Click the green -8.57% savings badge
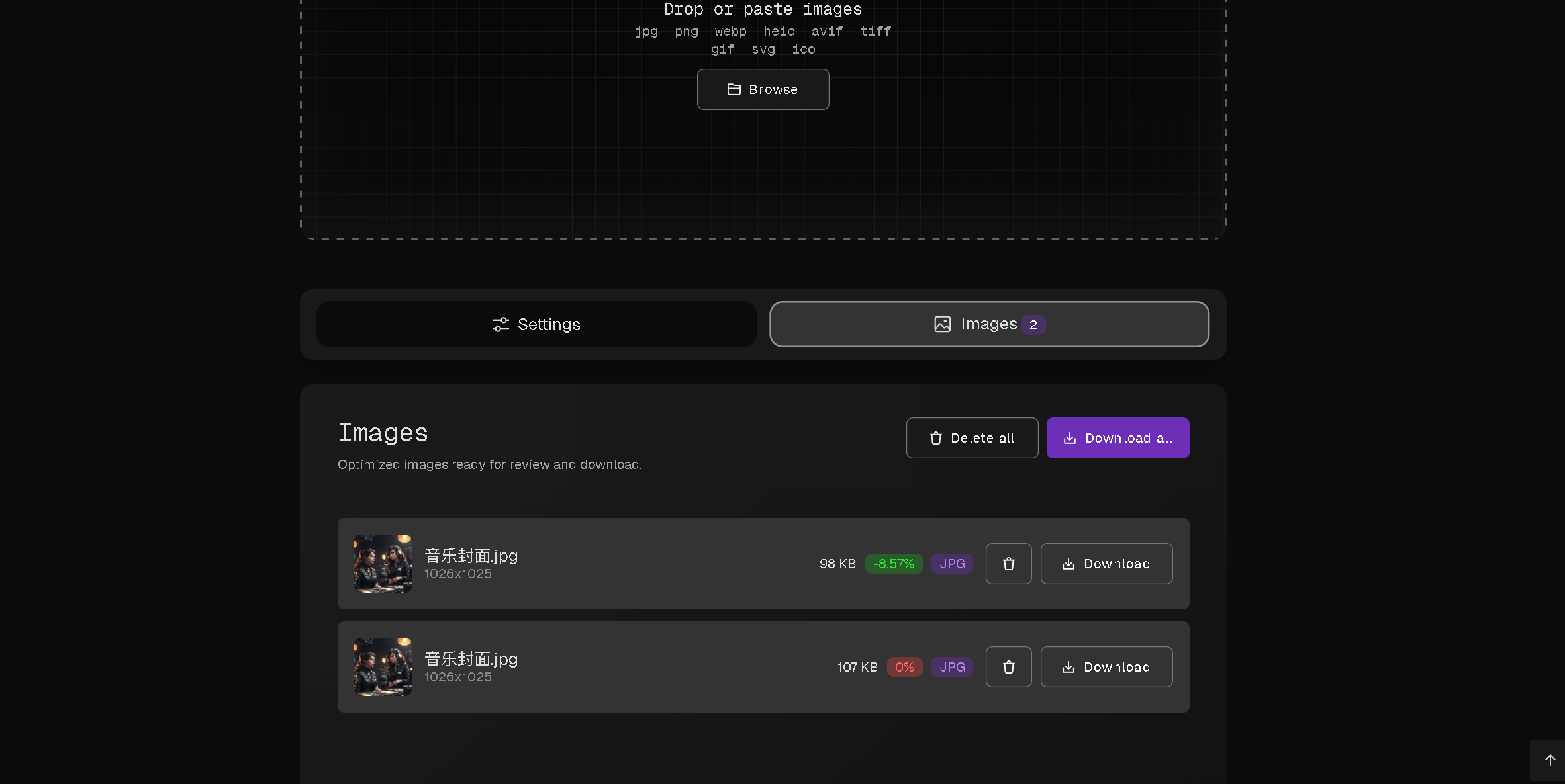This screenshot has width=1565, height=784. tap(893, 564)
